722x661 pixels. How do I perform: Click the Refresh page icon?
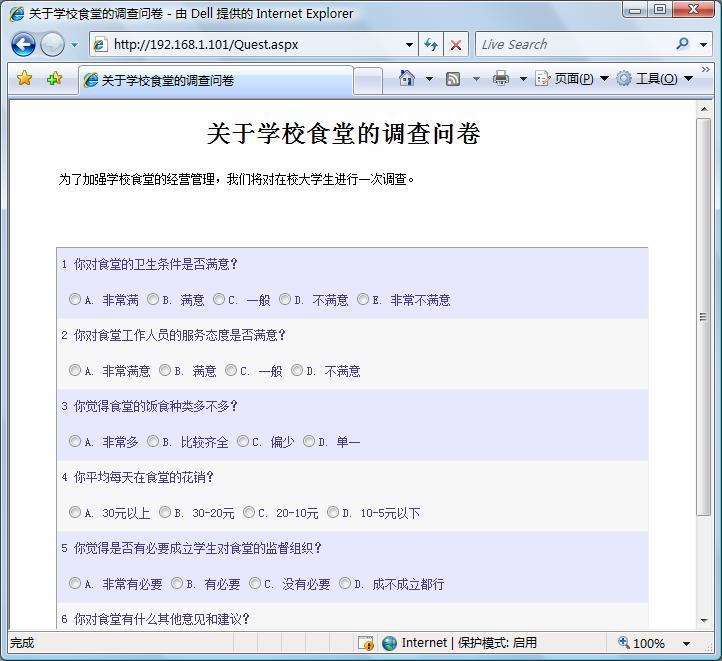pos(431,45)
